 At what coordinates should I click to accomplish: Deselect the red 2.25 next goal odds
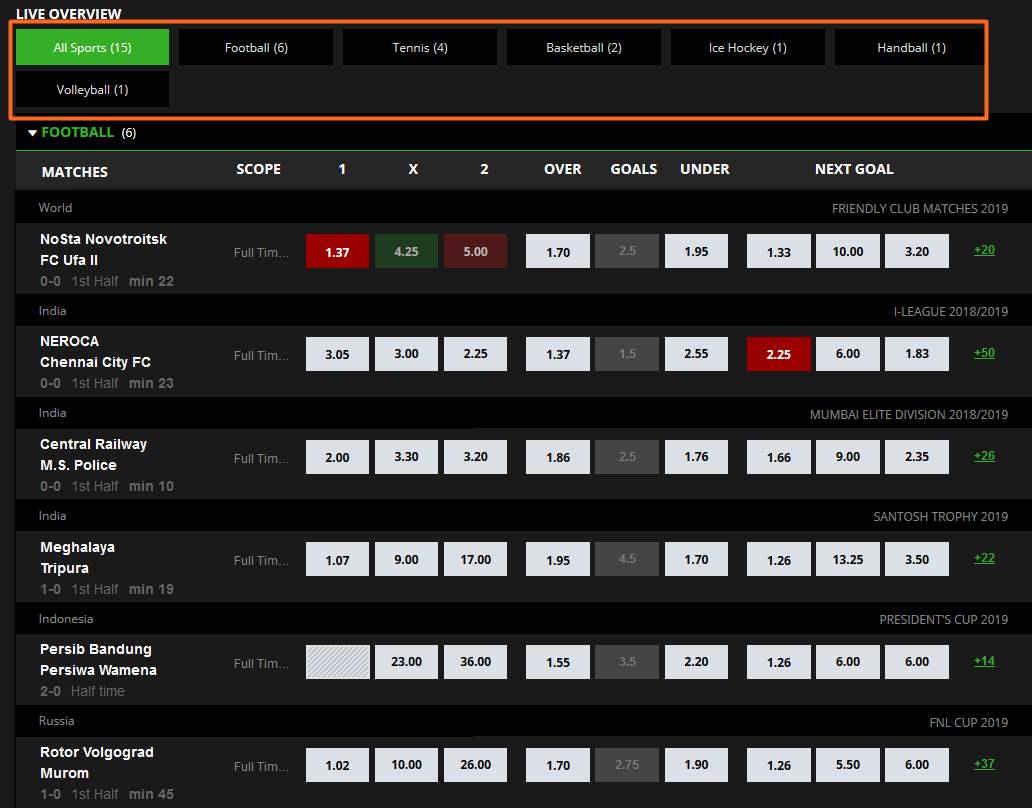[x=779, y=354]
